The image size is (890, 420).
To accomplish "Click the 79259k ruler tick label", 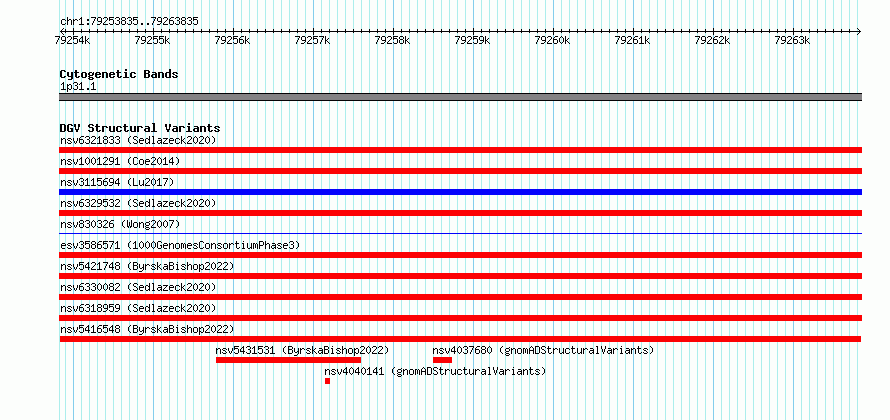I will point(473,40).
